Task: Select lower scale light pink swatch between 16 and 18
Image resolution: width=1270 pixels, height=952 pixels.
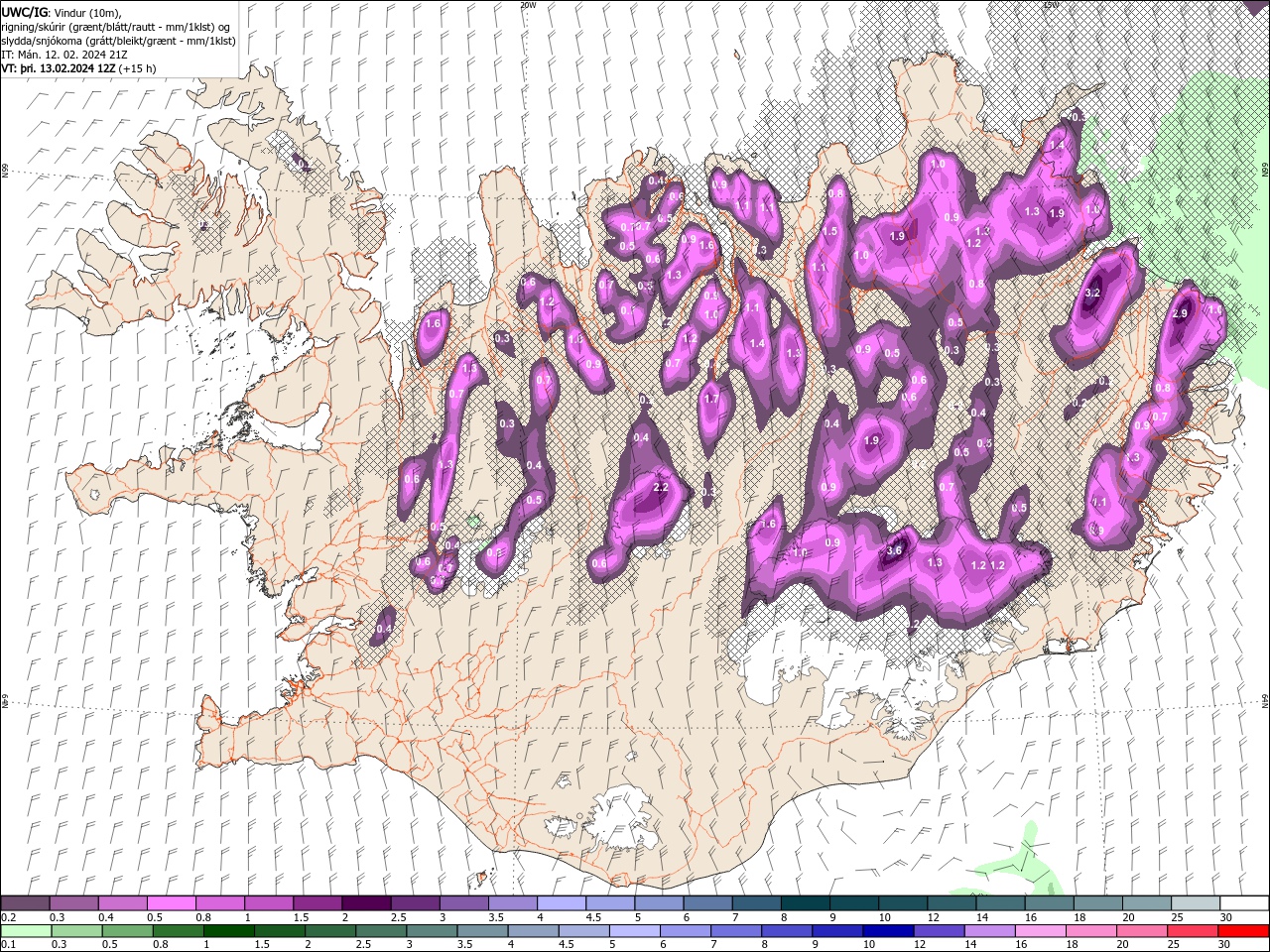Action: coord(1039,931)
